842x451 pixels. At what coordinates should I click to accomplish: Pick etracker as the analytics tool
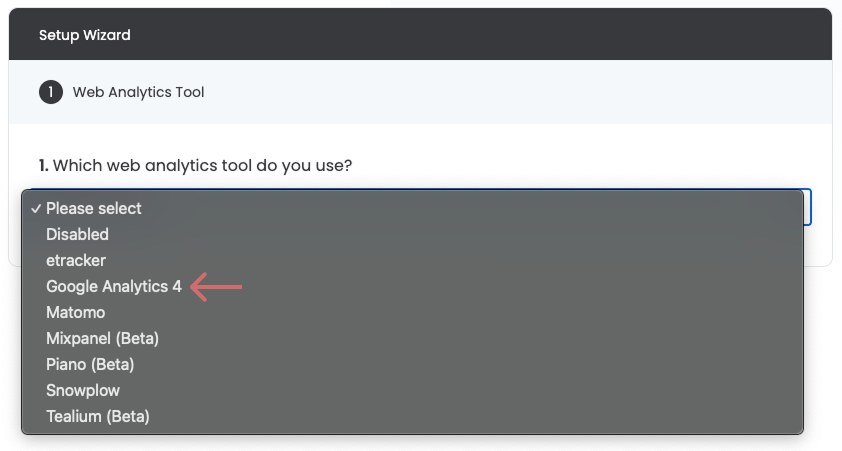(x=412, y=260)
